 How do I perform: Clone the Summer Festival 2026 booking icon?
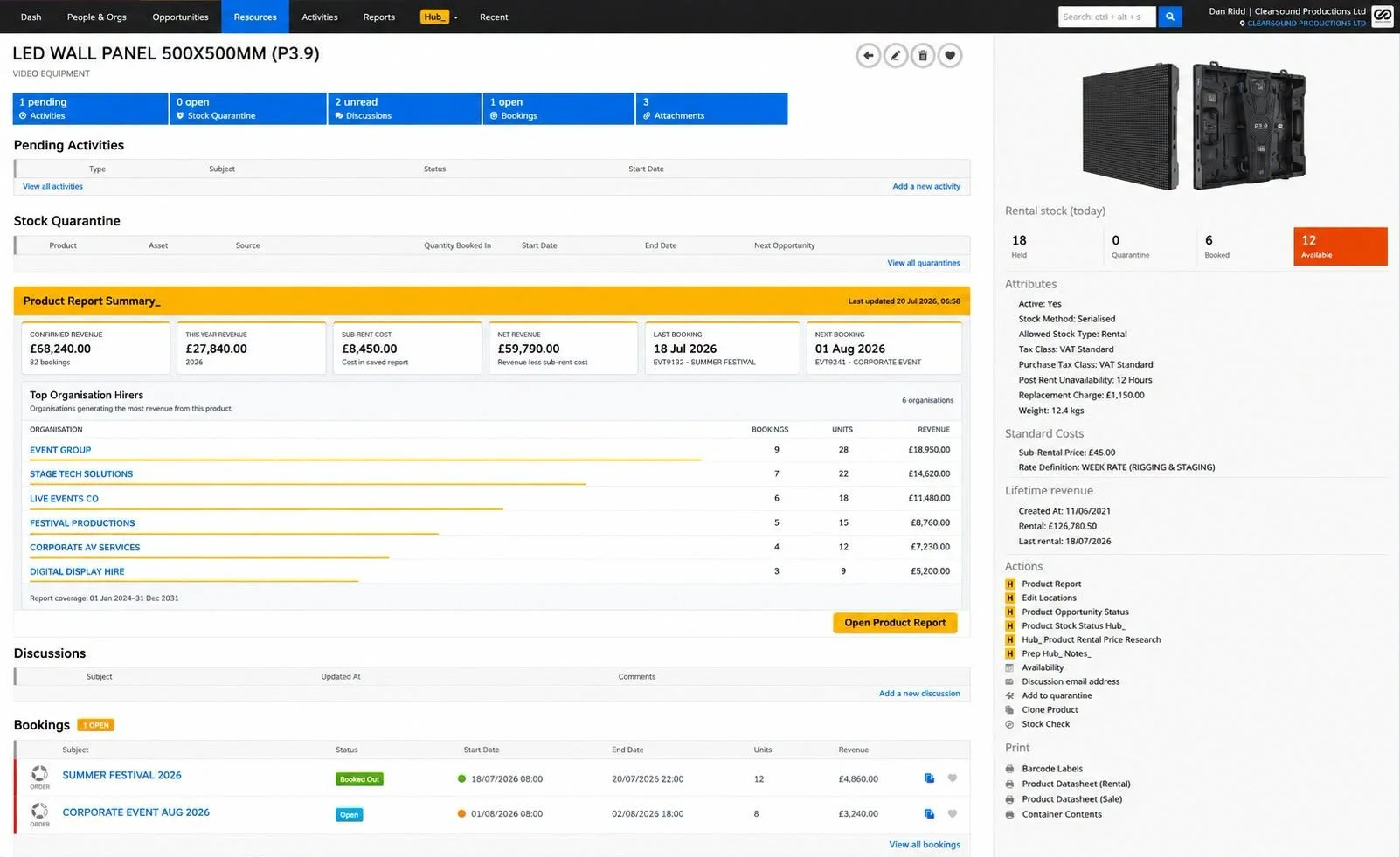(929, 778)
